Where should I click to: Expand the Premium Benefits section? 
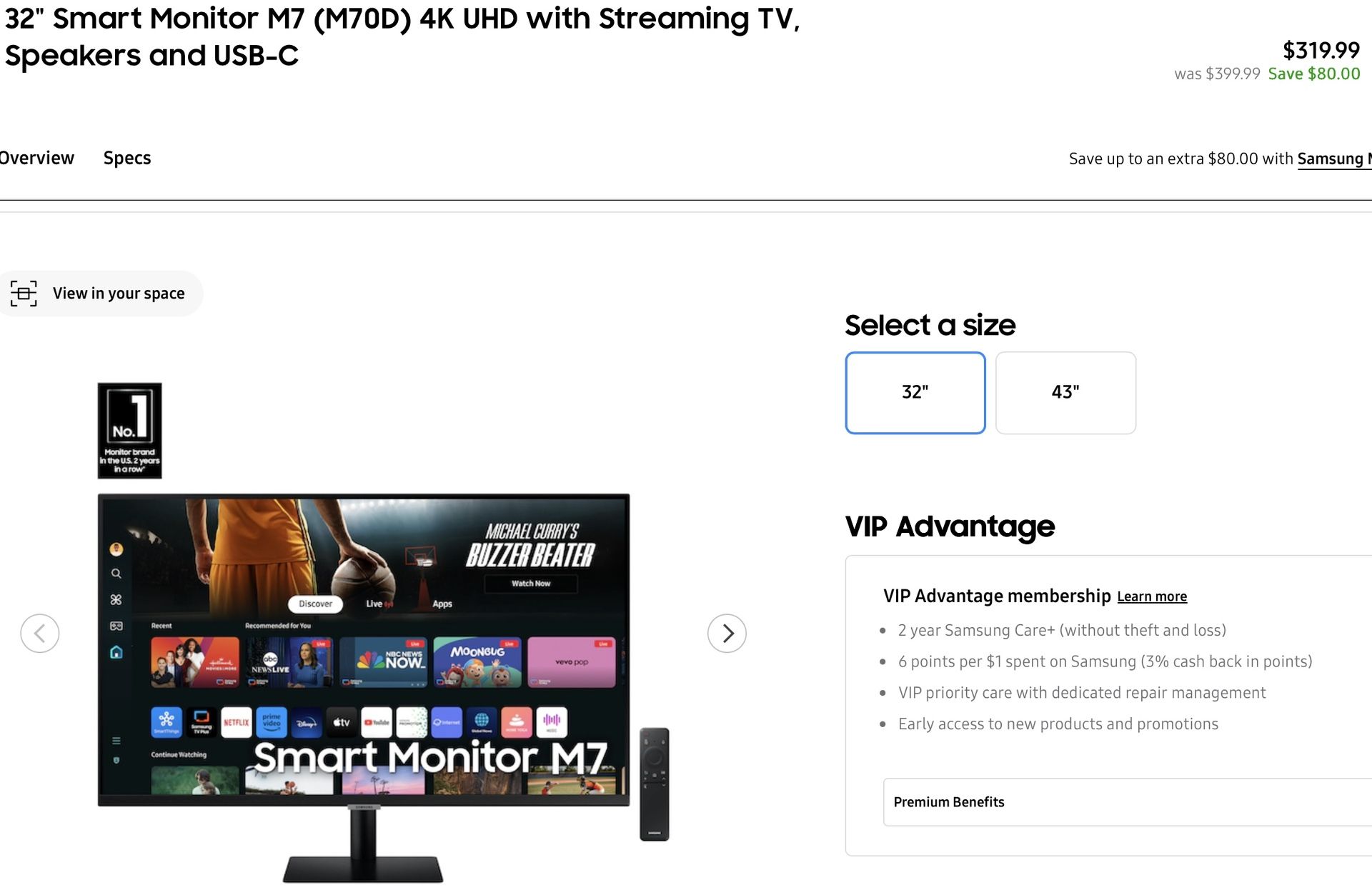pos(1128,802)
